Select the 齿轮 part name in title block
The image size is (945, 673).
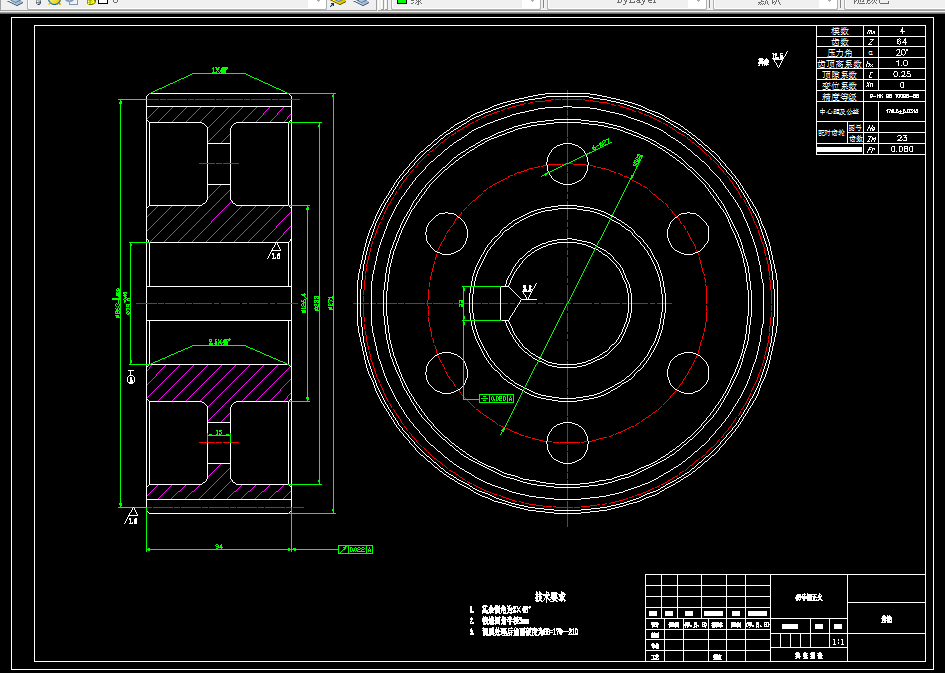pyautogui.click(x=886, y=619)
